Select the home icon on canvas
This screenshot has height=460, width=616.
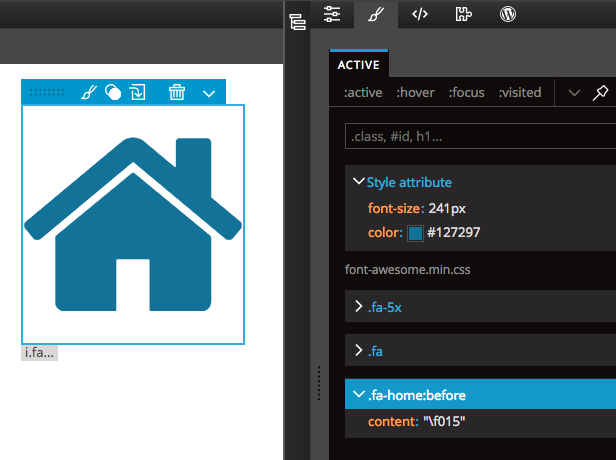click(x=133, y=224)
